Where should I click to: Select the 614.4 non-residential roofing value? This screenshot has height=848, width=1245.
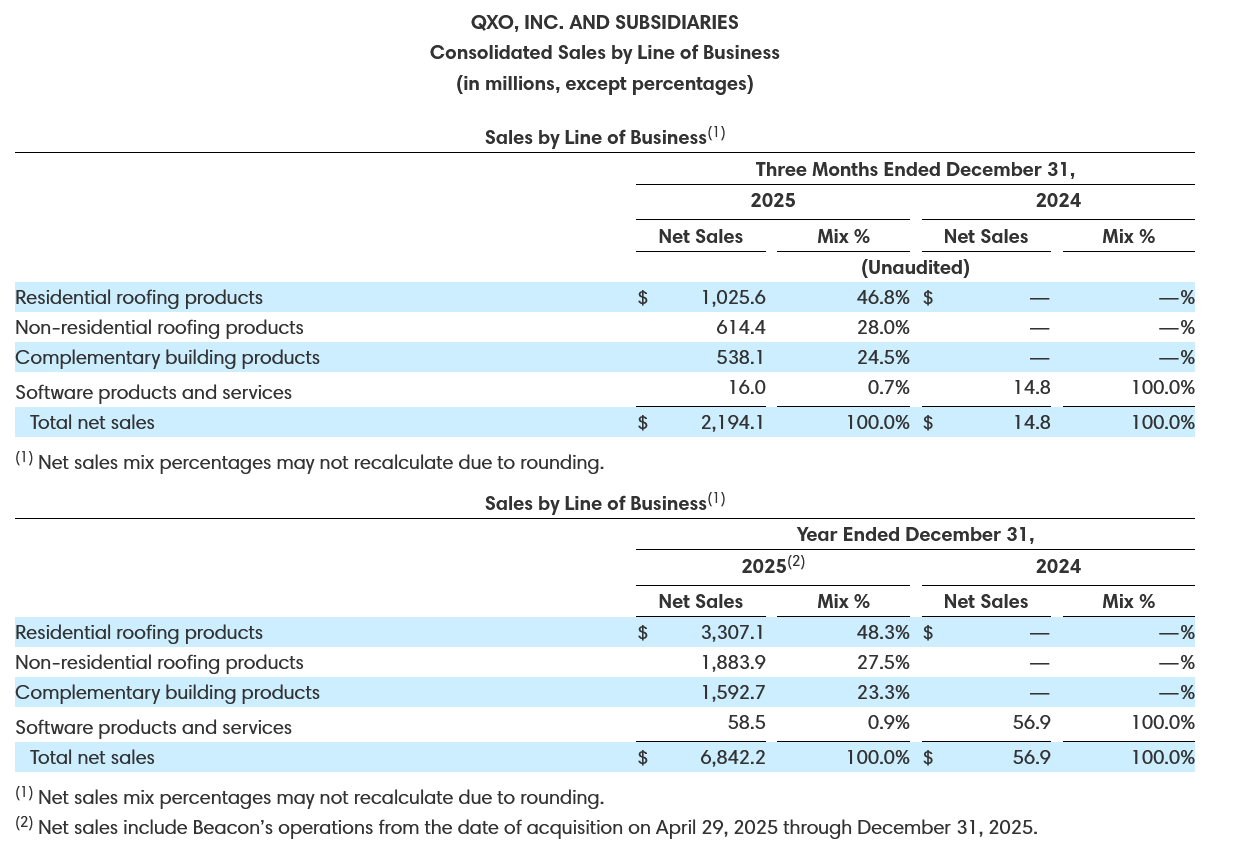point(742,327)
